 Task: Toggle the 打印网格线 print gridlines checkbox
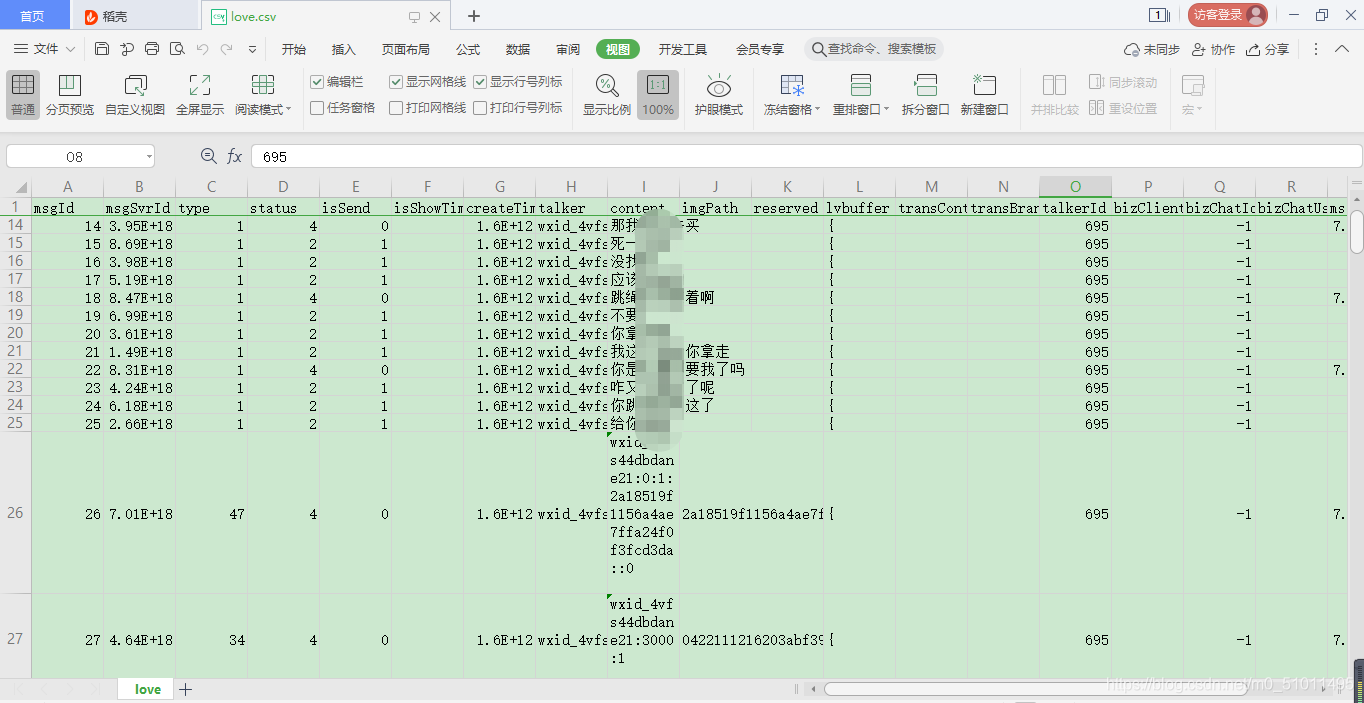click(396, 108)
